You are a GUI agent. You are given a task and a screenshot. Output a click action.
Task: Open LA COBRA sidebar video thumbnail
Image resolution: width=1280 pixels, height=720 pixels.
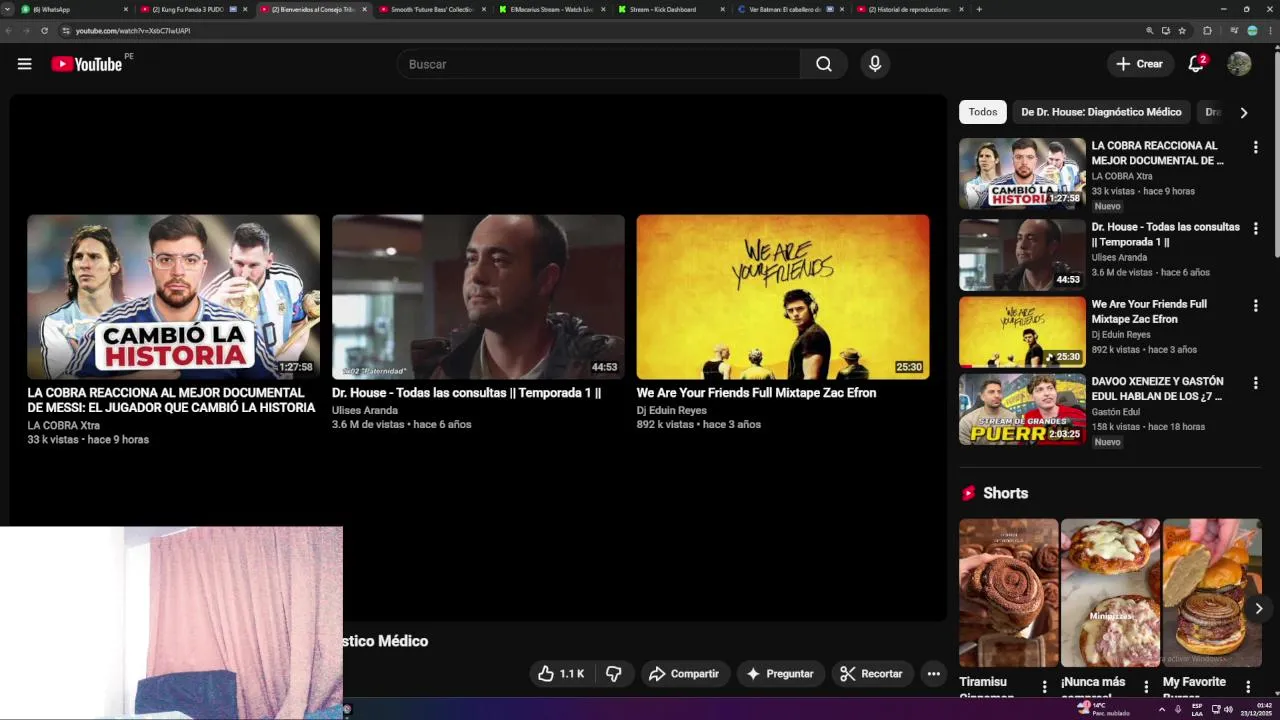[1022, 173]
